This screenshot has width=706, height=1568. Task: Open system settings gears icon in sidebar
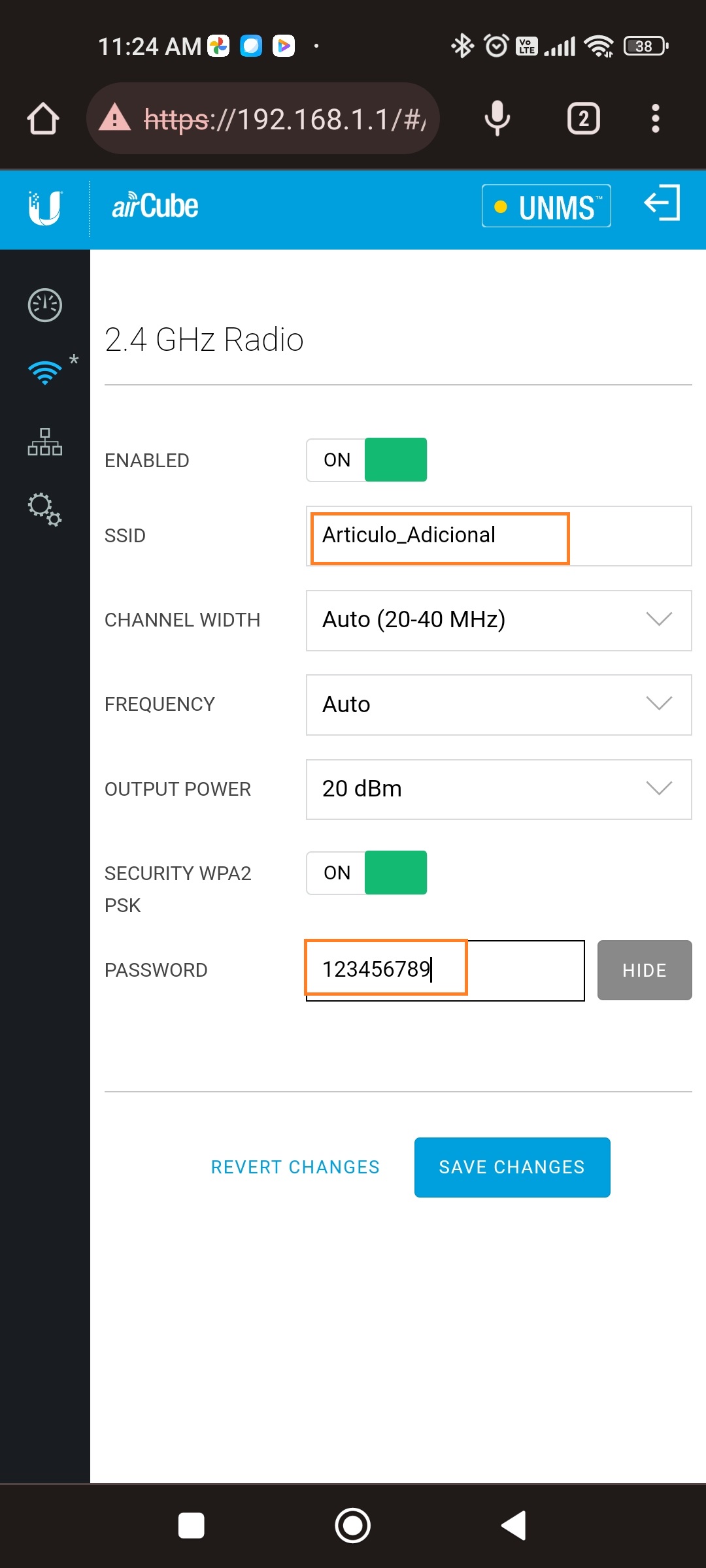click(x=44, y=509)
